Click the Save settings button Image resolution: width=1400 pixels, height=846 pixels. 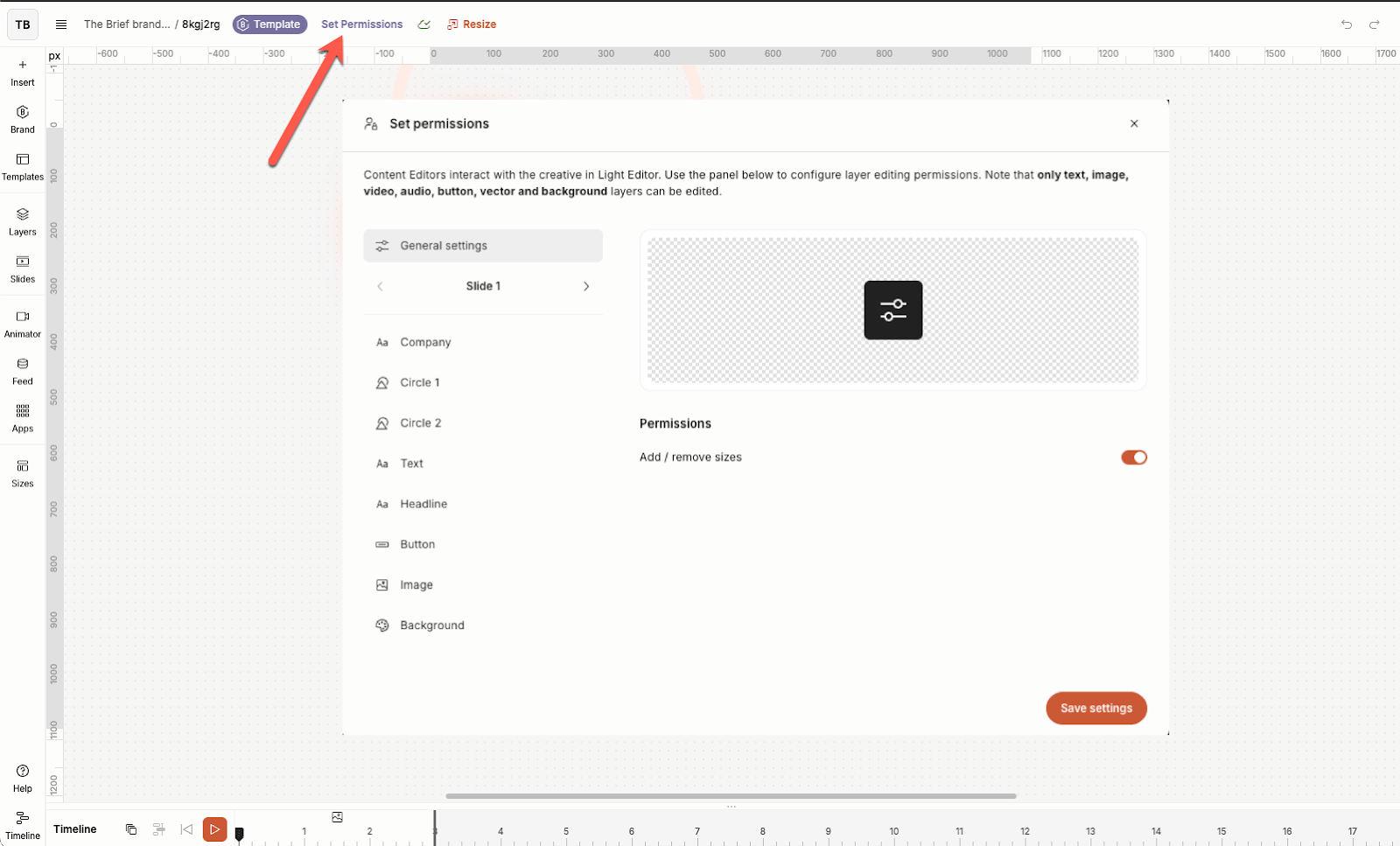coord(1095,709)
